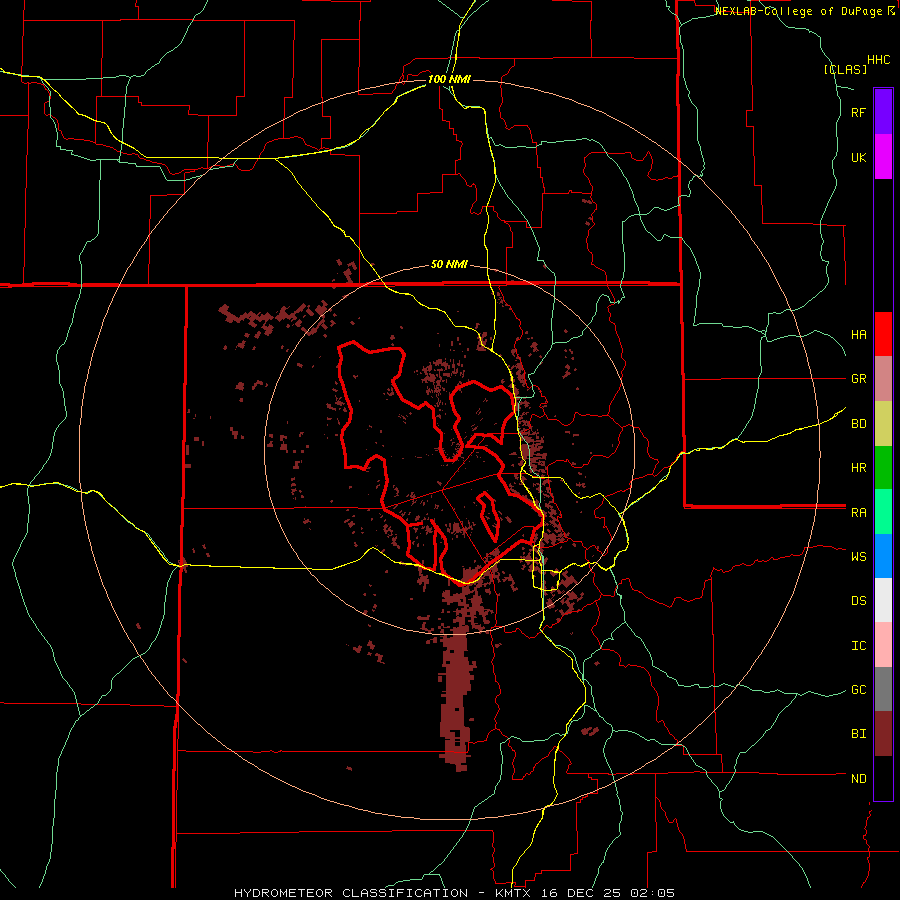900x900 pixels.
Task: Click the blue WS color swatch
Action: [883, 556]
